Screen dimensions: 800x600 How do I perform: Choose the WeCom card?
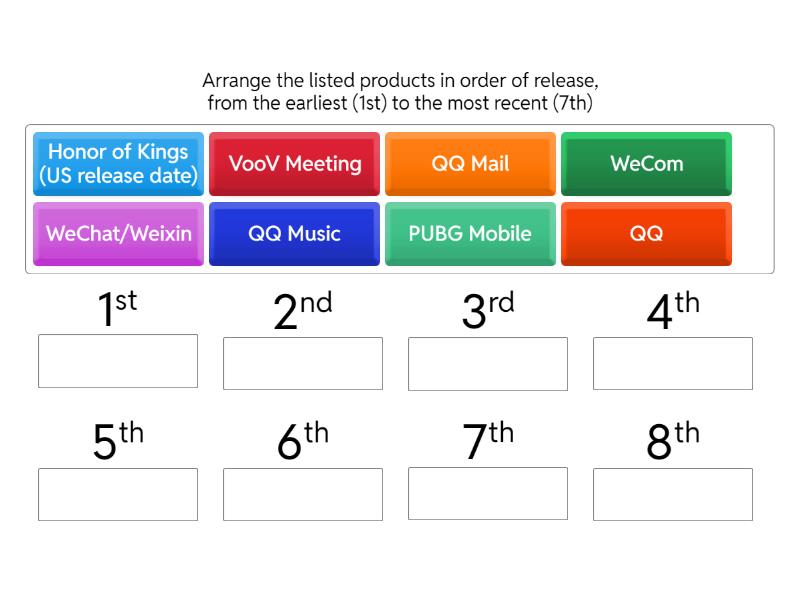coord(646,164)
